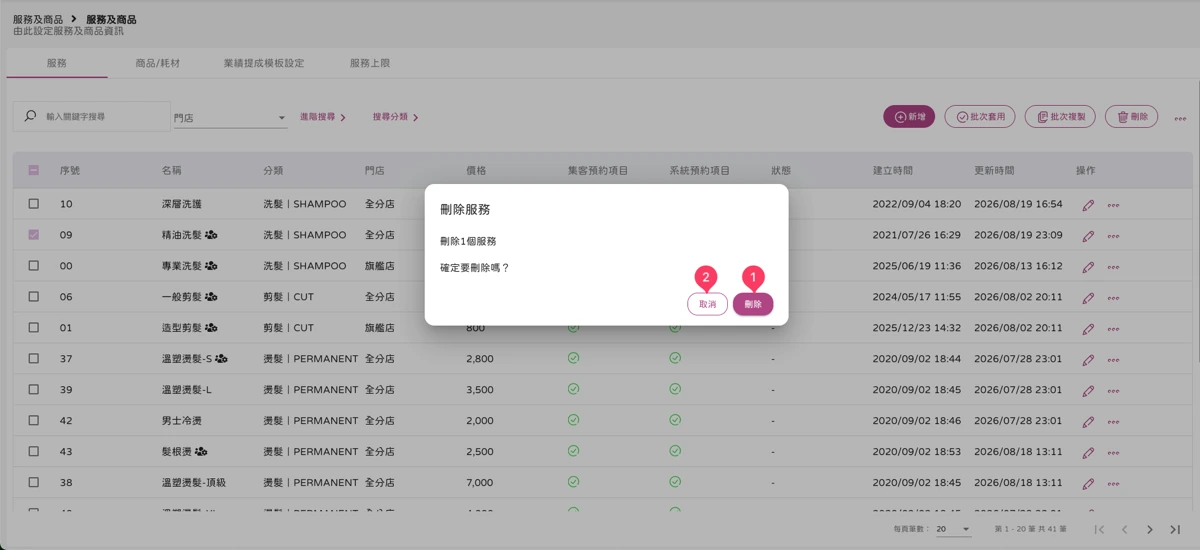Screen dimensions: 1200x550
Task: Go to the last page
Action: [x=1175, y=529]
